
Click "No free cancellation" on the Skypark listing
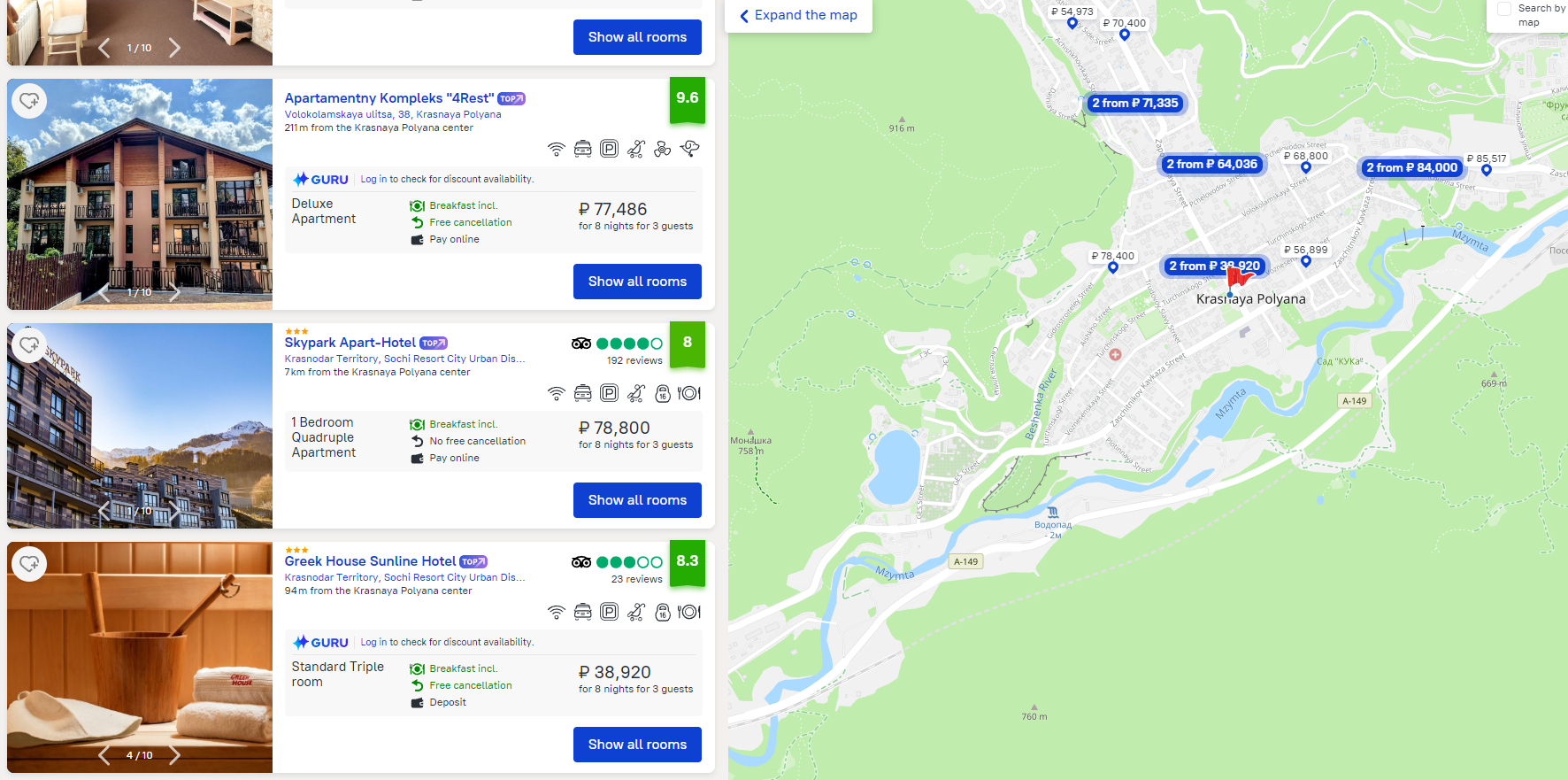[478, 441]
